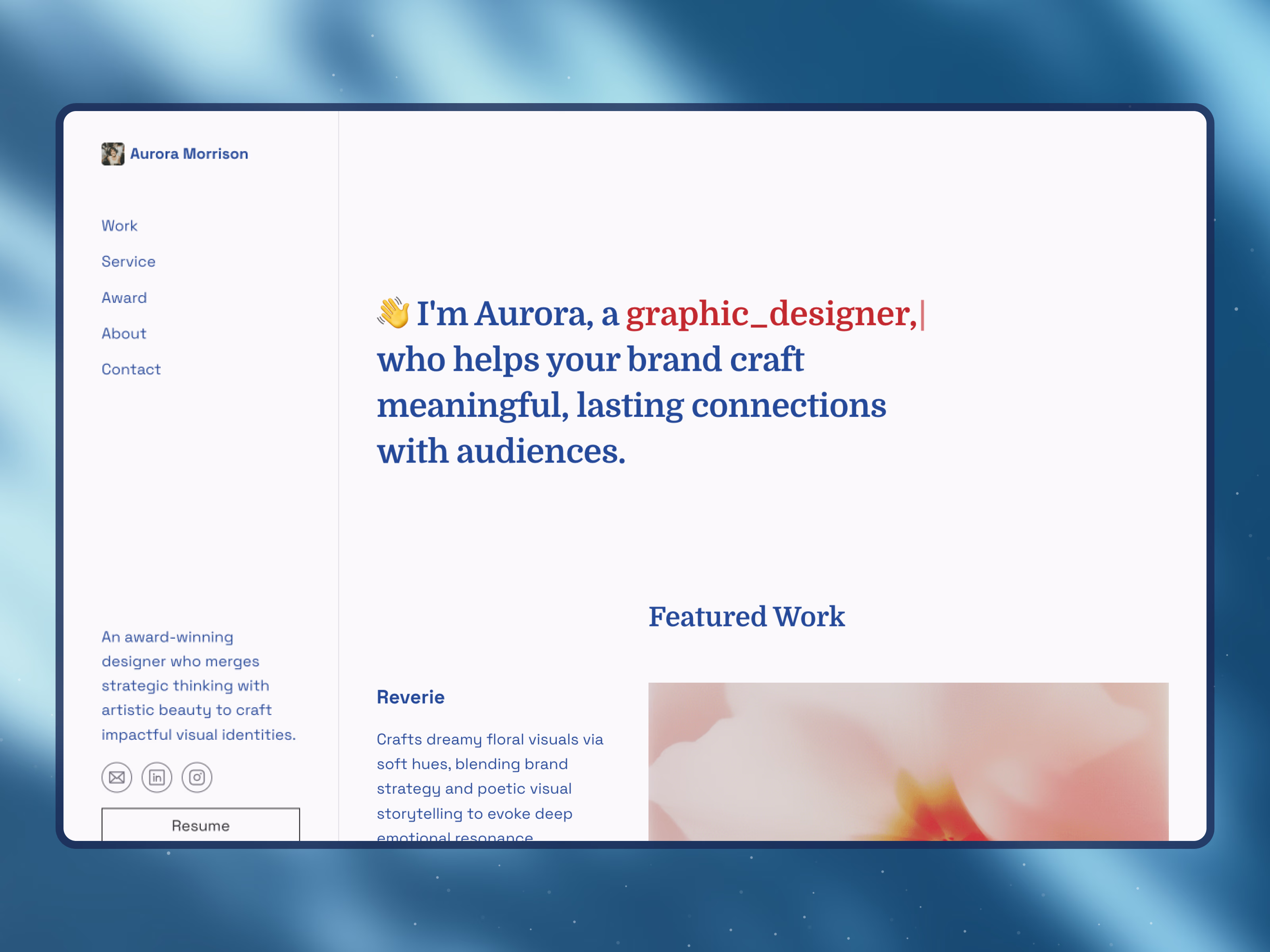Image resolution: width=1270 pixels, height=952 pixels.
Task: Open the Reverie floral project image
Action: [x=908, y=762]
